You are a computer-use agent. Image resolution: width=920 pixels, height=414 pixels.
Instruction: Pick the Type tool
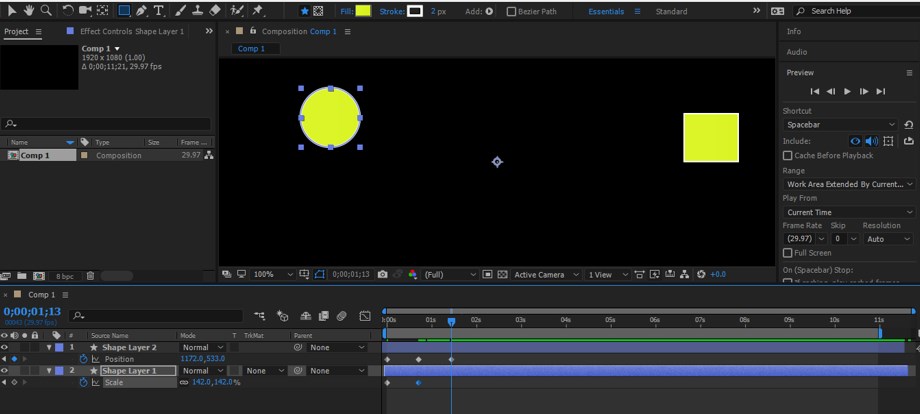click(159, 11)
